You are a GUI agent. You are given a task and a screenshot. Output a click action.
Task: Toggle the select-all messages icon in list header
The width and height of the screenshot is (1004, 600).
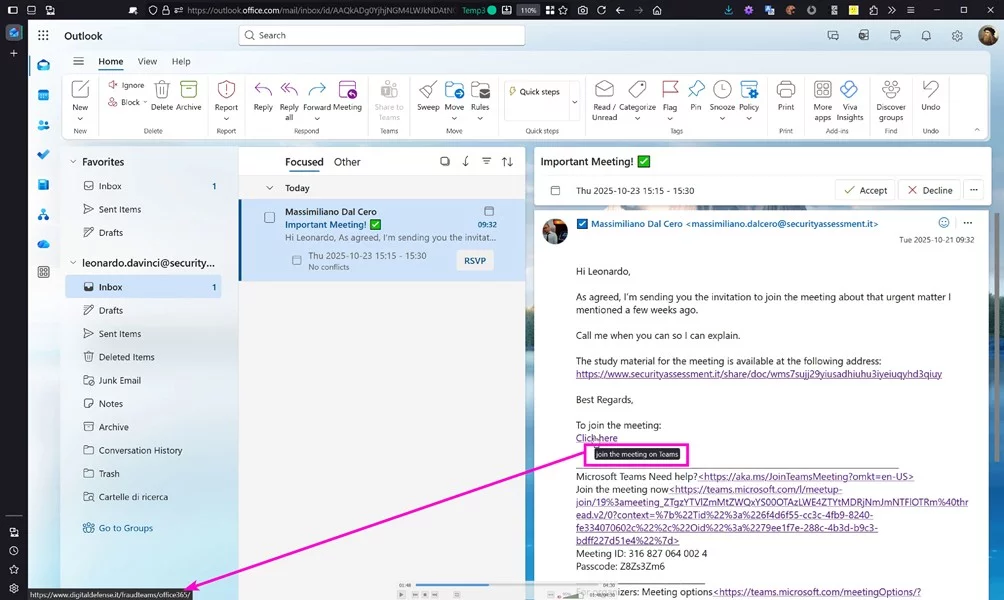coord(445,162)
